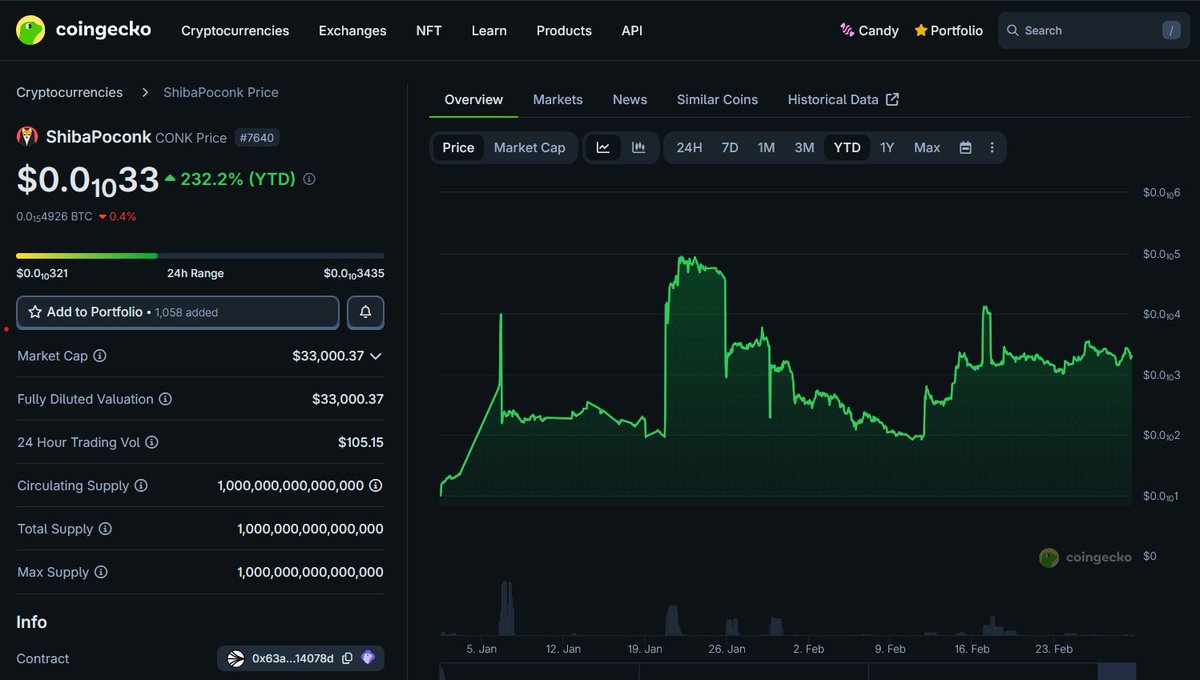Click the bell price alert button
Screen dimensions: 1200x680
[365, 312]
